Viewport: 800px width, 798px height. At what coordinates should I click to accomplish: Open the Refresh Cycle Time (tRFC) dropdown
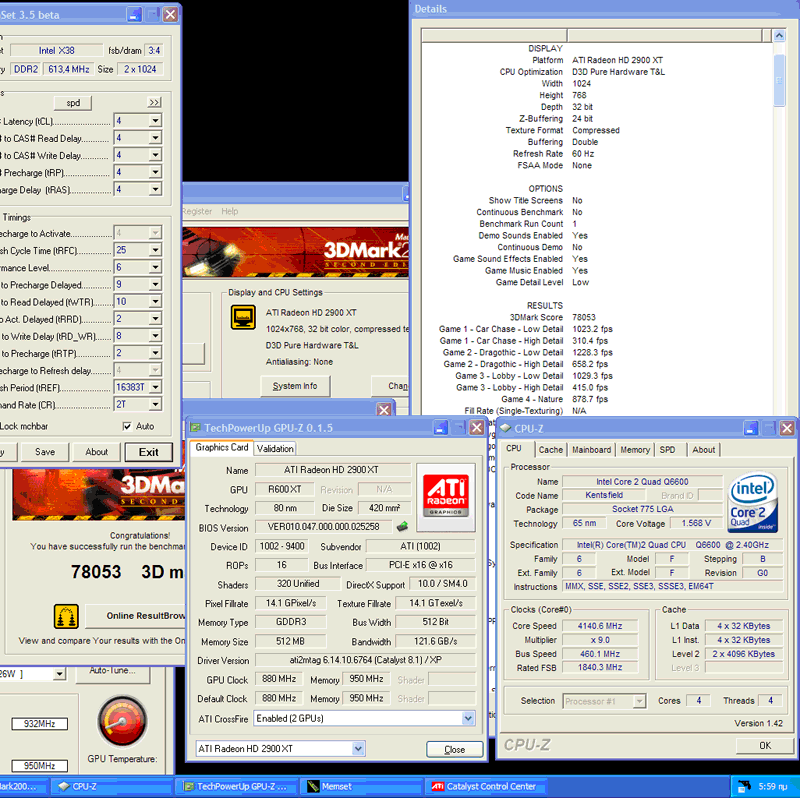point(155,250)
